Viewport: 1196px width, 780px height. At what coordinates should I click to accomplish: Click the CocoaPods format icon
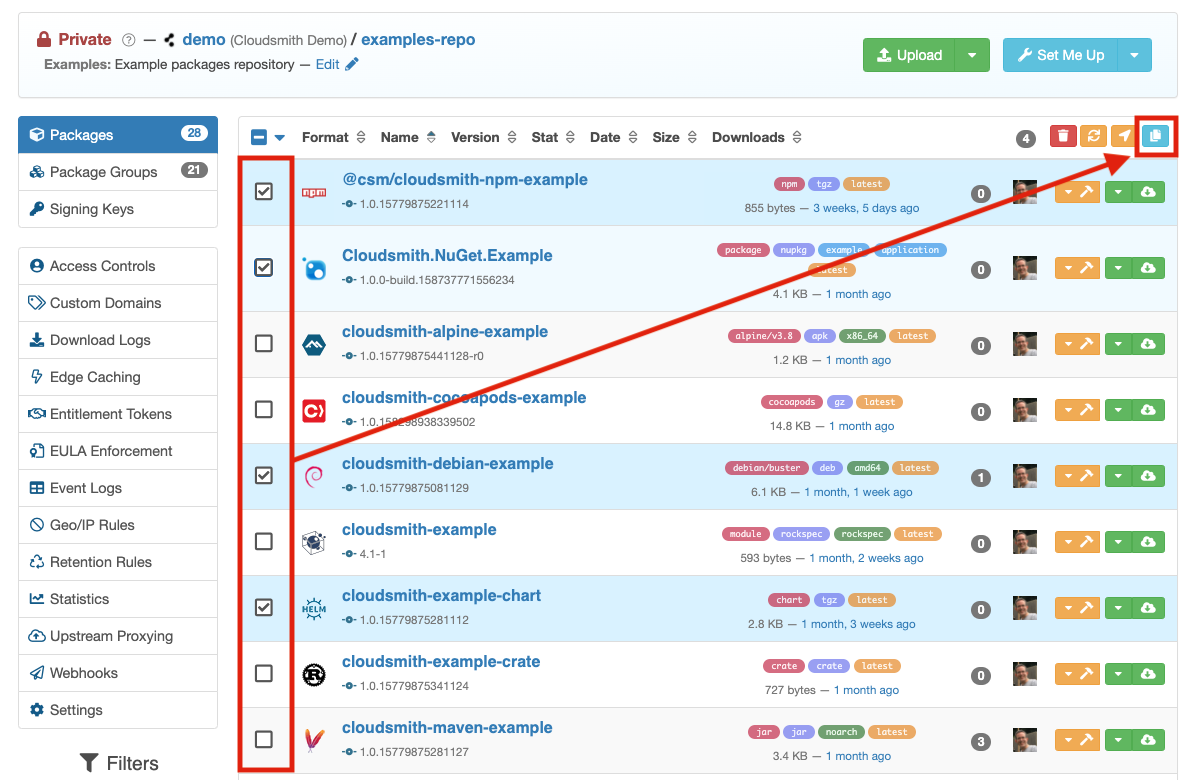313,411
